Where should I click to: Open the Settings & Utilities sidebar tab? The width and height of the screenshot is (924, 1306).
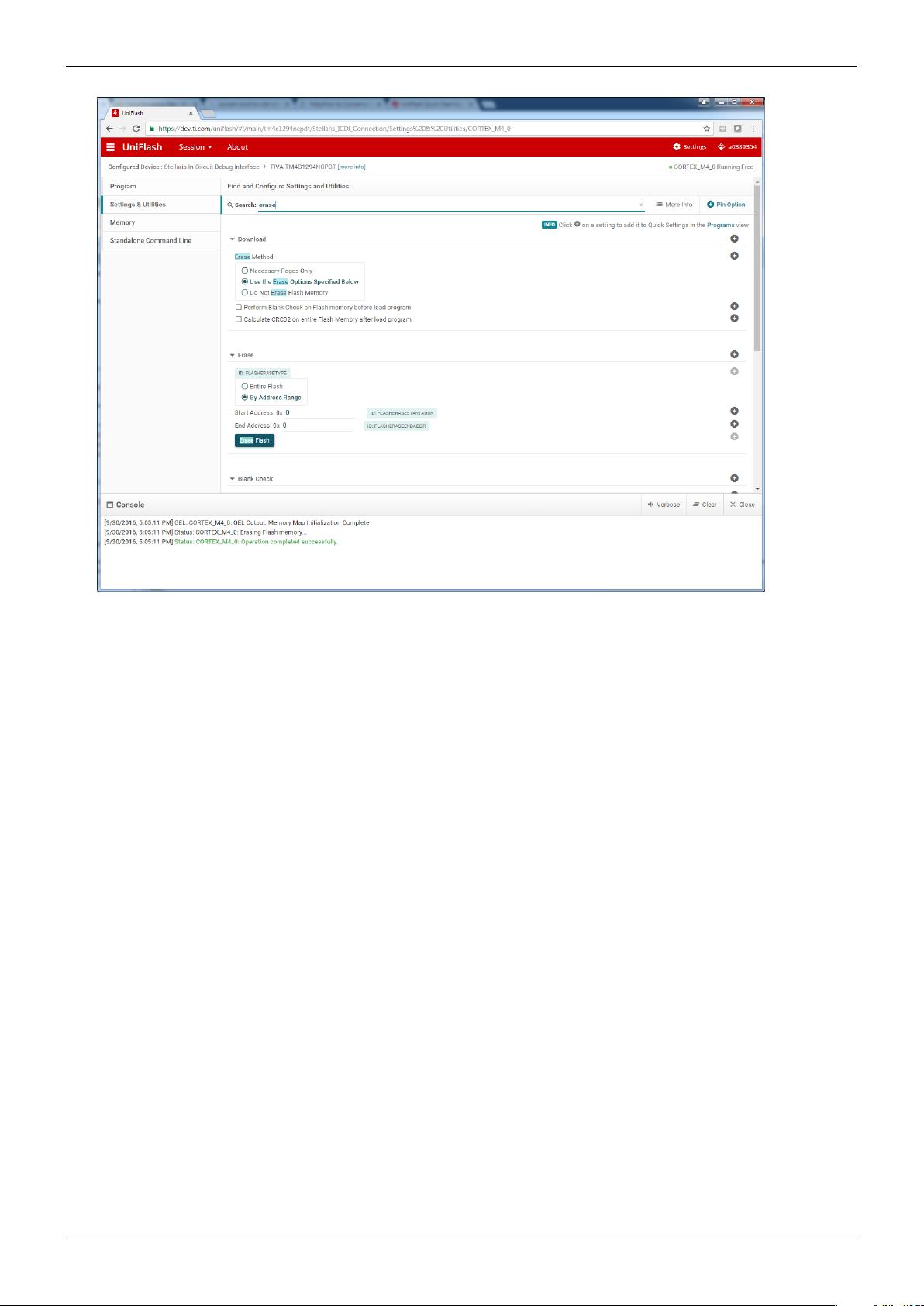[160, 205]
